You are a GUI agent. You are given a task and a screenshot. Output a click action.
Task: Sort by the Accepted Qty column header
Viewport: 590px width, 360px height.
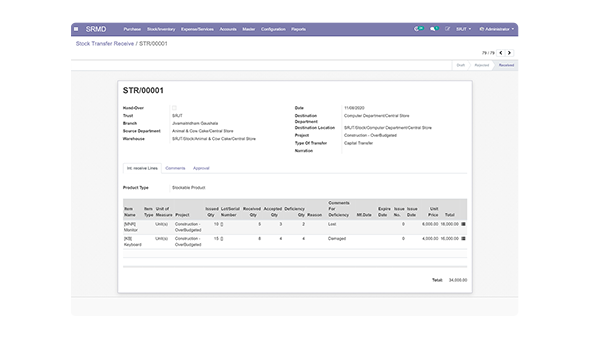(x=273, y=212)
